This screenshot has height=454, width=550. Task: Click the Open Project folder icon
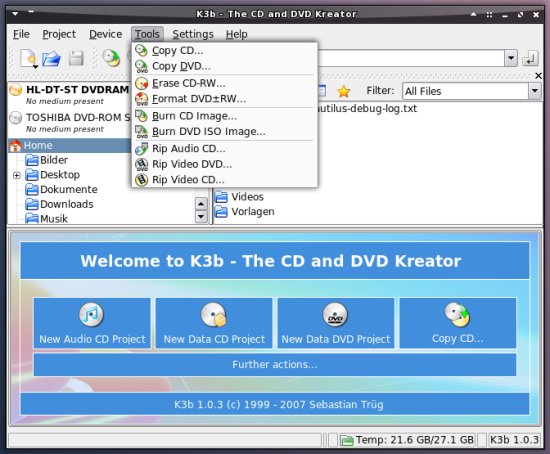click(x=52, y=58)
